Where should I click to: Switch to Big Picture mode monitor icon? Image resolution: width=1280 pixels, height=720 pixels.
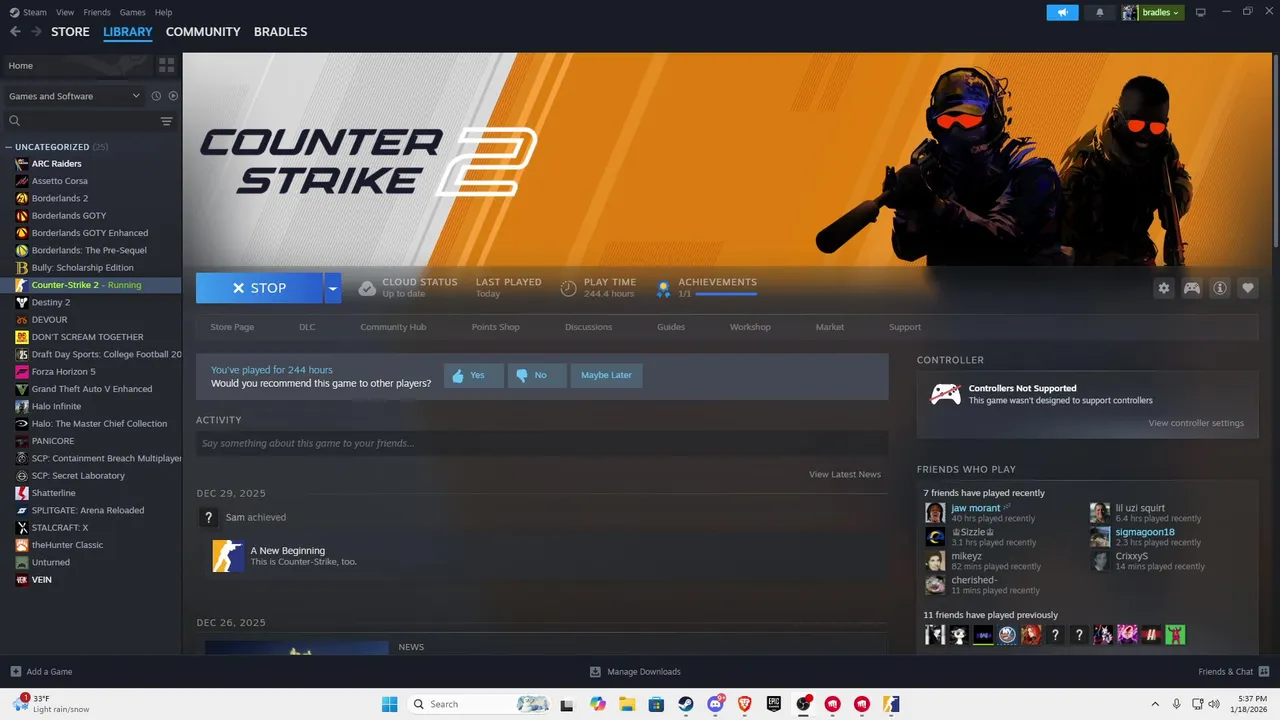[x=1201, y=12]
